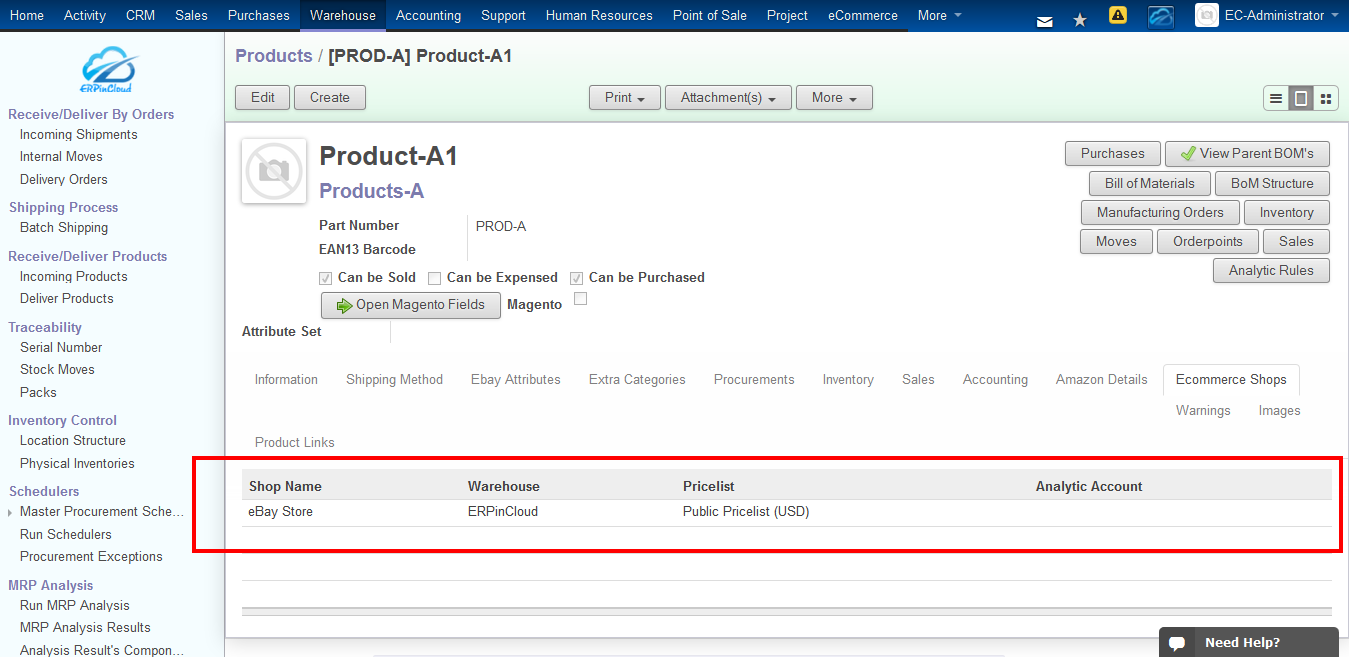Viewport: 1349px width, 657px height.
Task: Switch to the Product Links tab
Action: [x=295, y=443]
